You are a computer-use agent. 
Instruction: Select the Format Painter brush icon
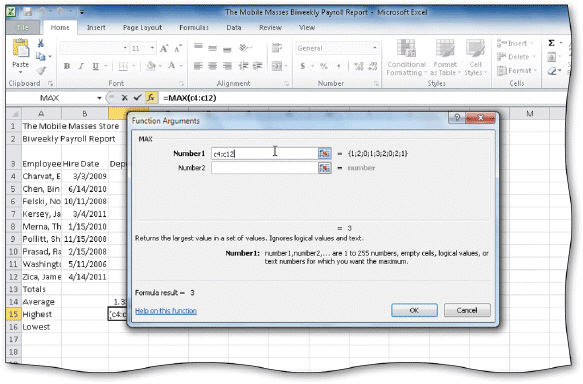(41, 70)
